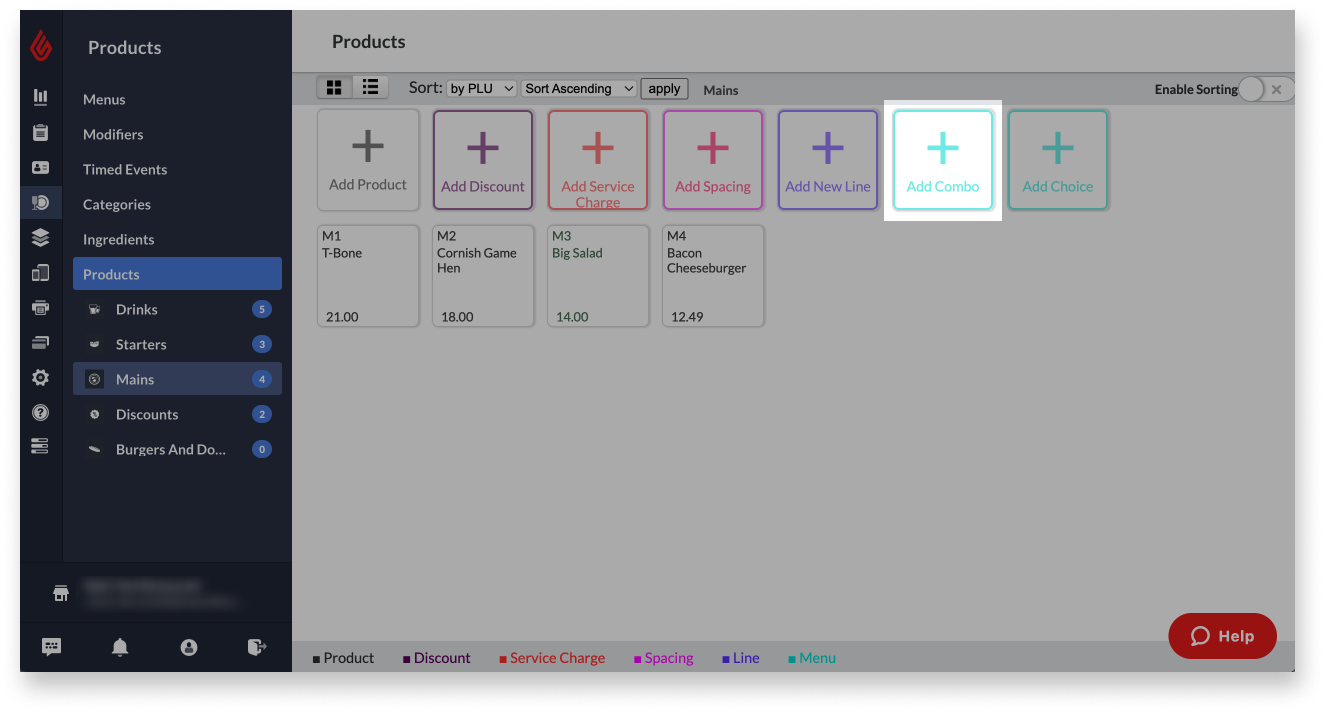
Task: Switch to list view layout
Action: coord(370,88)
